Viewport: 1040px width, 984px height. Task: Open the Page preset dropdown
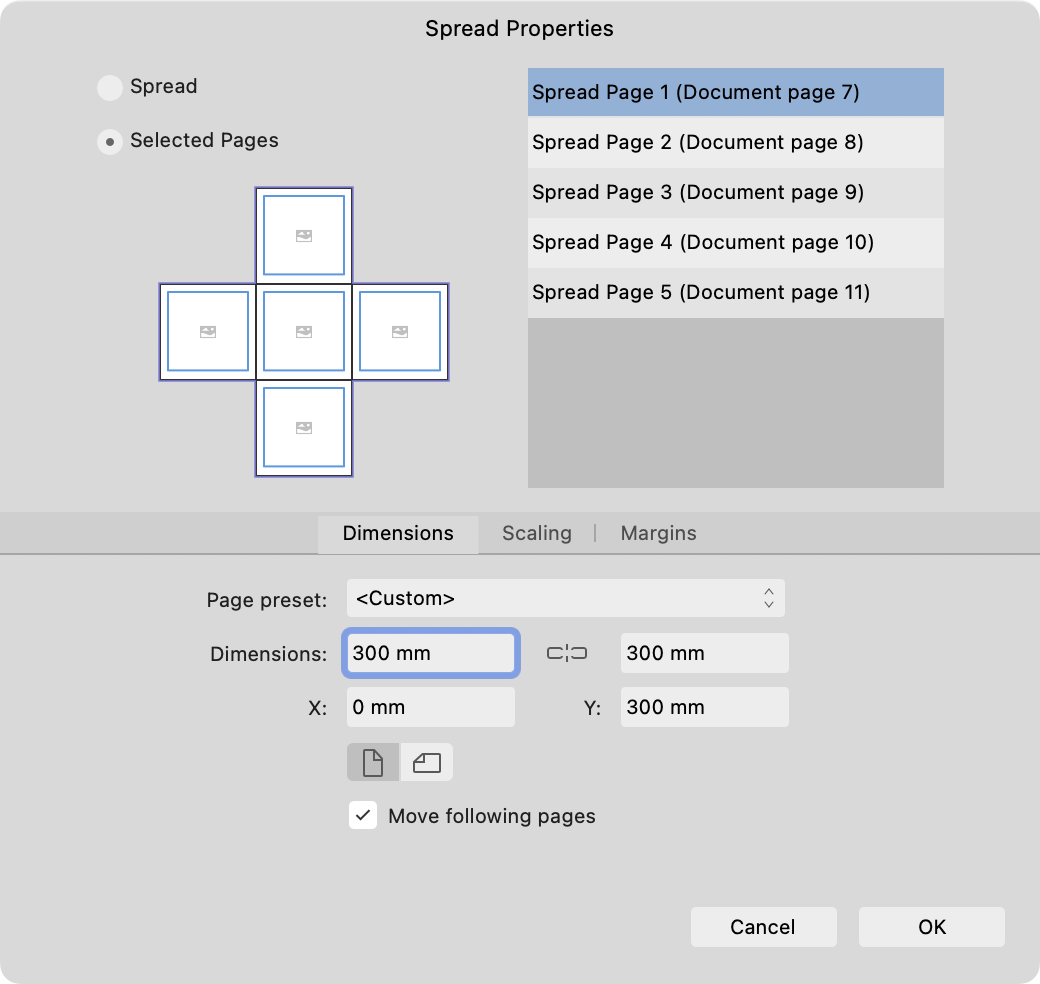(x=566, y=598)
